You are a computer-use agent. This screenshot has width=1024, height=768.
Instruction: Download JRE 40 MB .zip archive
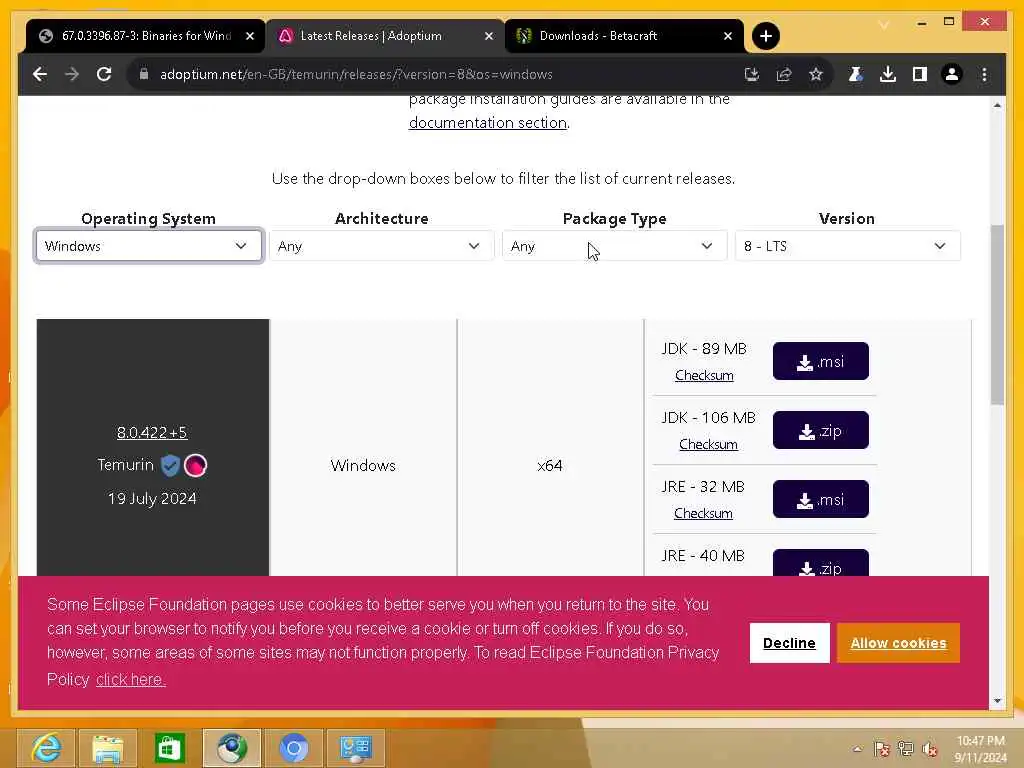(x=821, y=563)
